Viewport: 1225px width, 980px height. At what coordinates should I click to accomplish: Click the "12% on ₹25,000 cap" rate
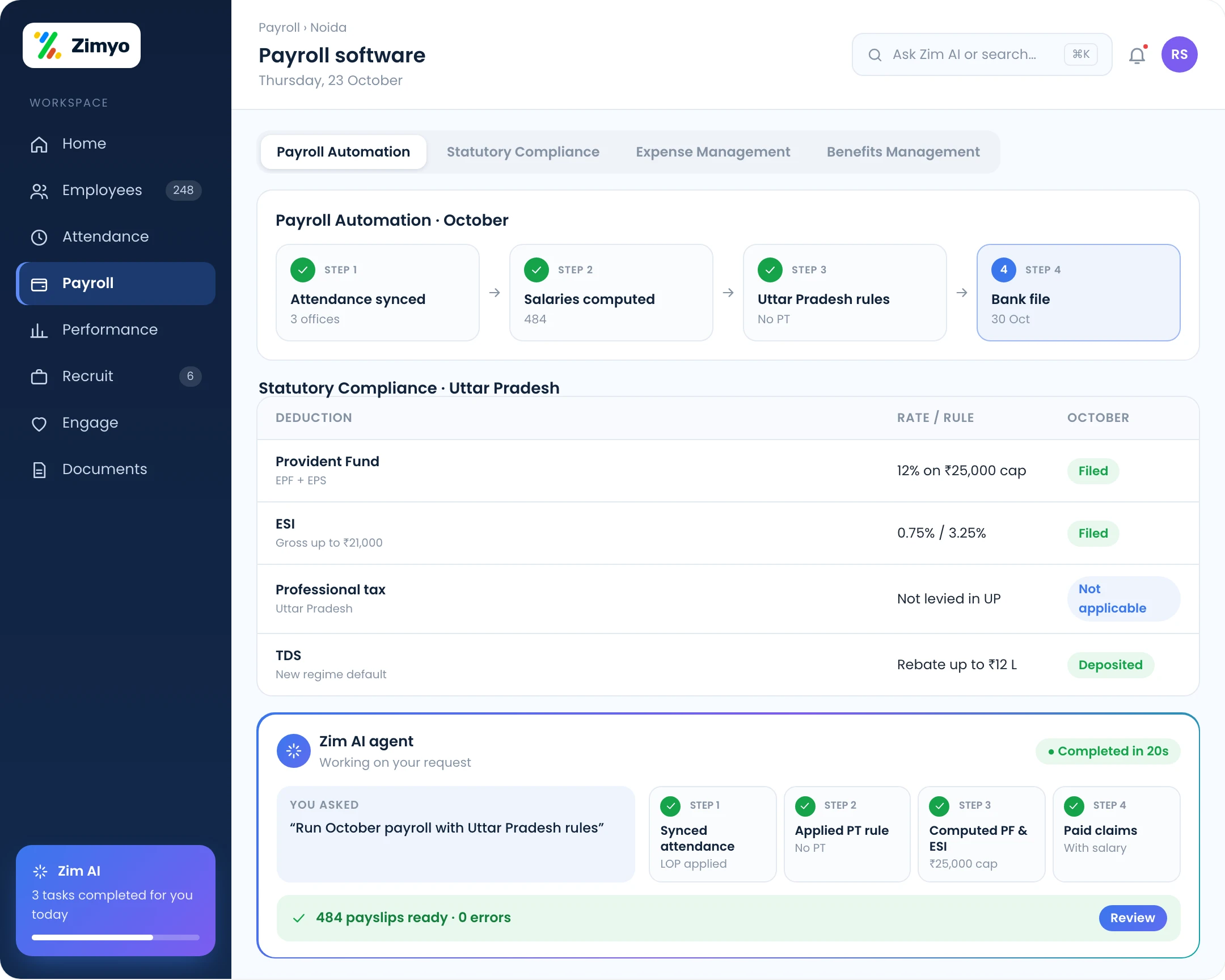click(x=961, y=471)
